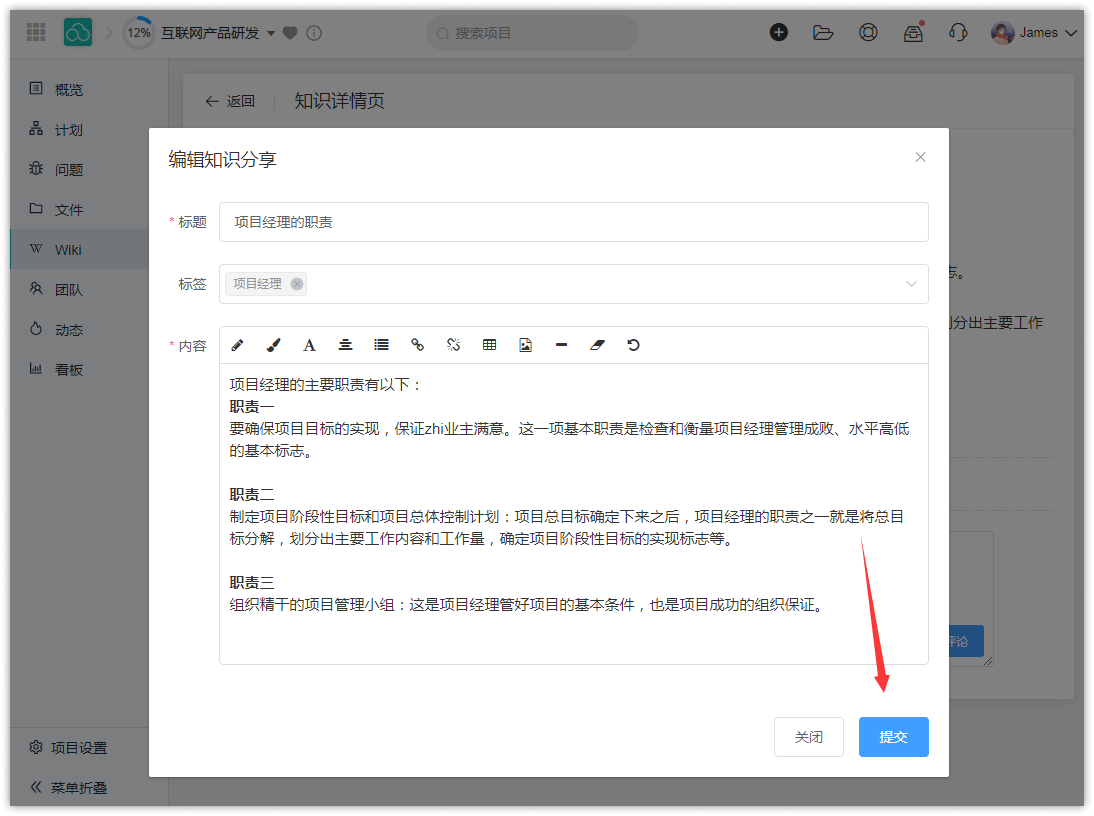The width and height of the screenshot is (1094, 816).
Task: Clear formatting with eraser icon
Action: [597, 345]
